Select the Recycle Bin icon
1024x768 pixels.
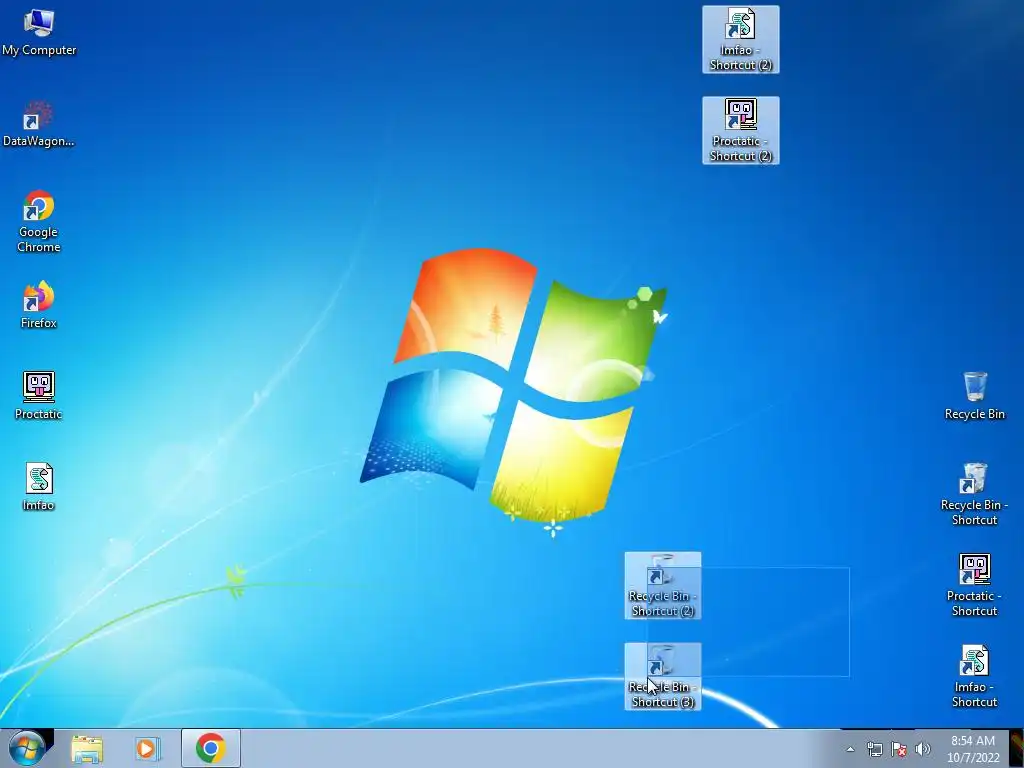pos(974,396)
